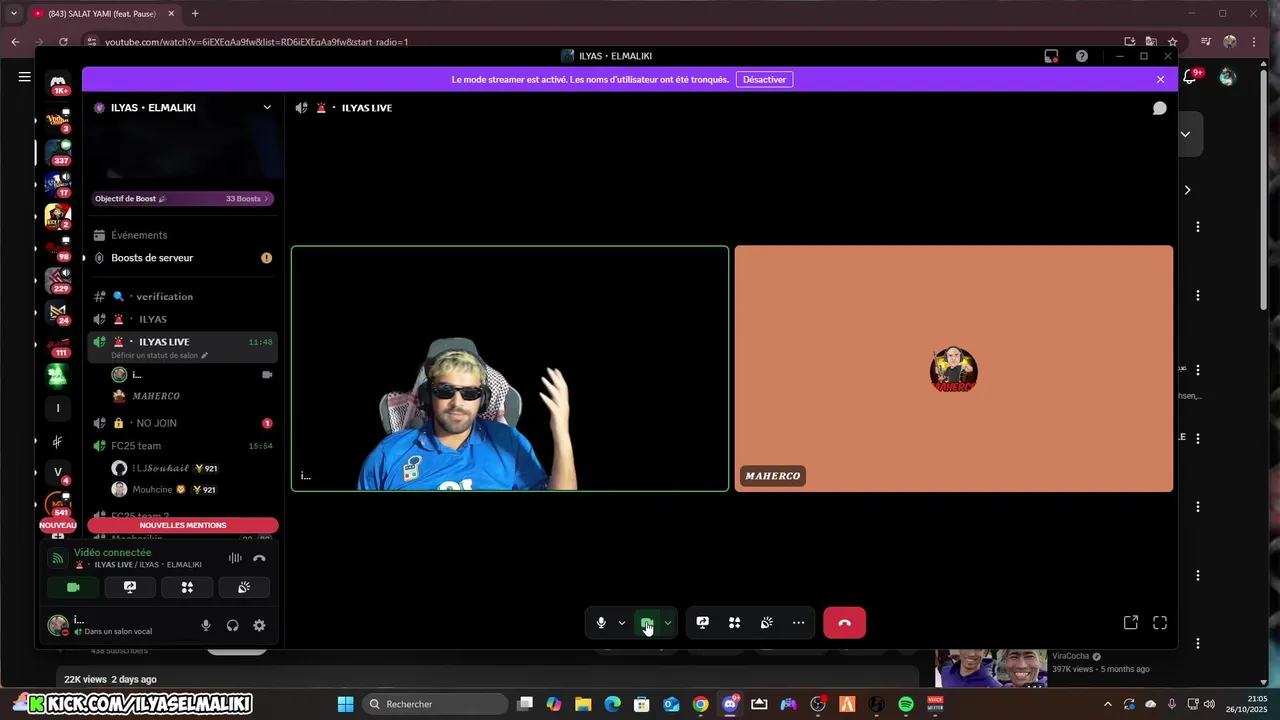Hang up with the red disconnect button
This screenshot has height=720, width=1280.
point(844,623)
